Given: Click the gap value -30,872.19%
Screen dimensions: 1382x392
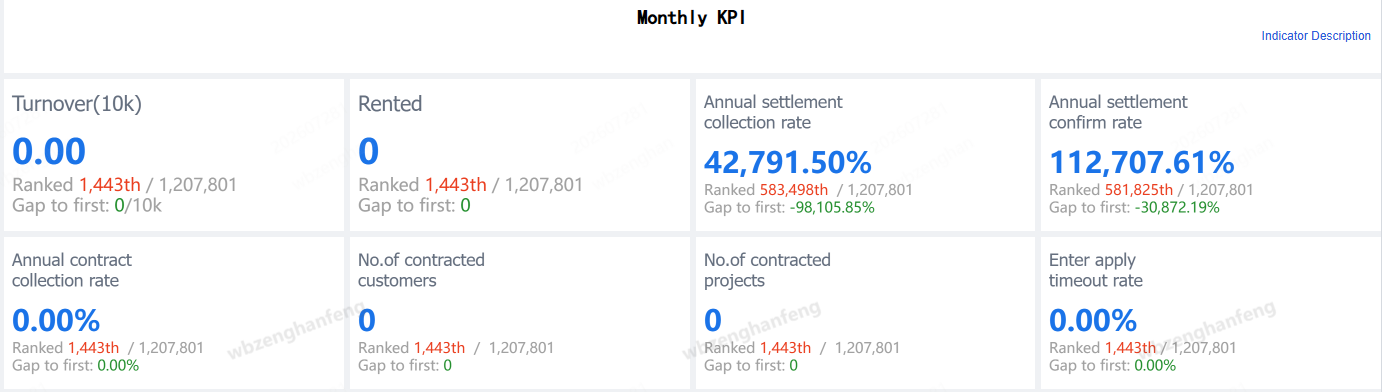Looking at the screenshot, I should [x=1177, y=208].
